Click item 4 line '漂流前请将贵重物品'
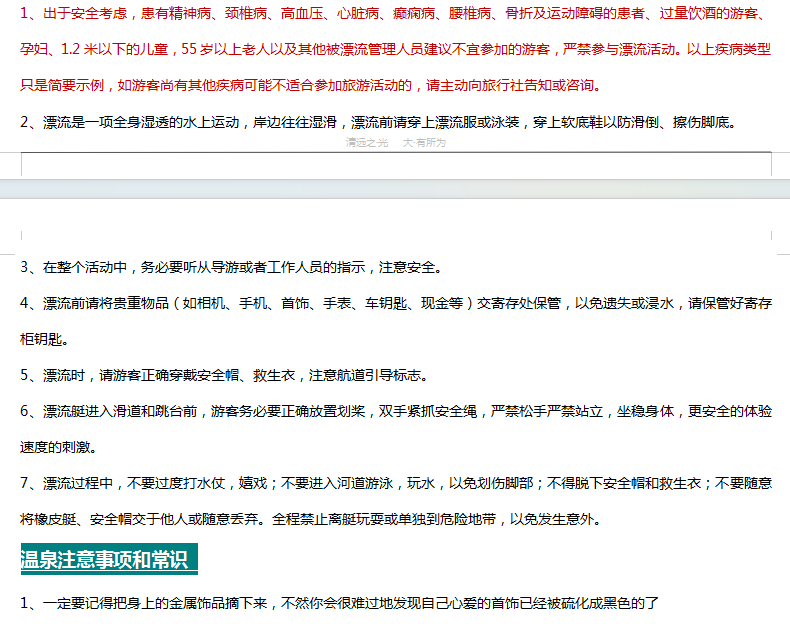790x629 pixels. 396,303
